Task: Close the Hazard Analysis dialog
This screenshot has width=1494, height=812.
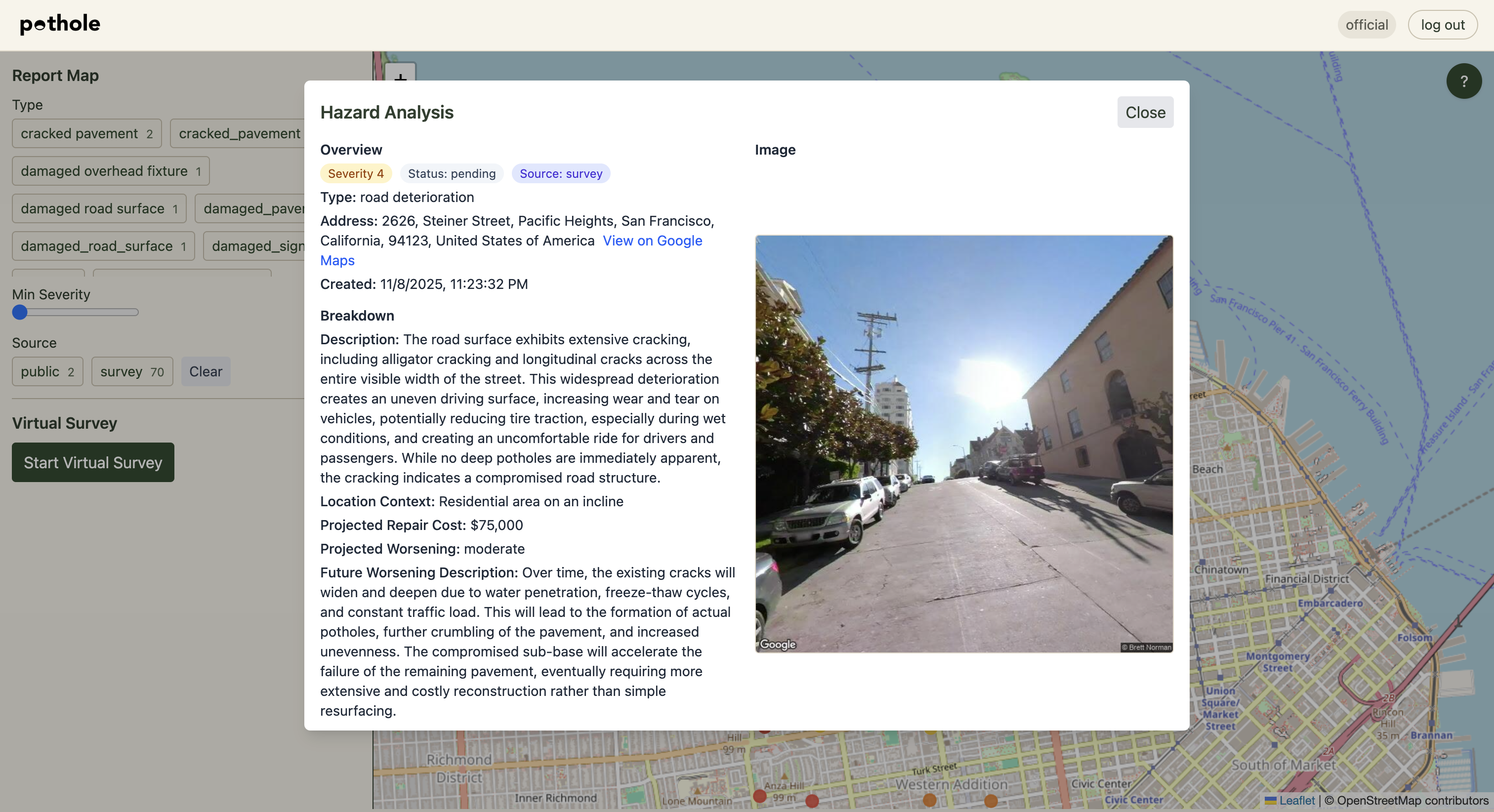Action: (1144, 113)
